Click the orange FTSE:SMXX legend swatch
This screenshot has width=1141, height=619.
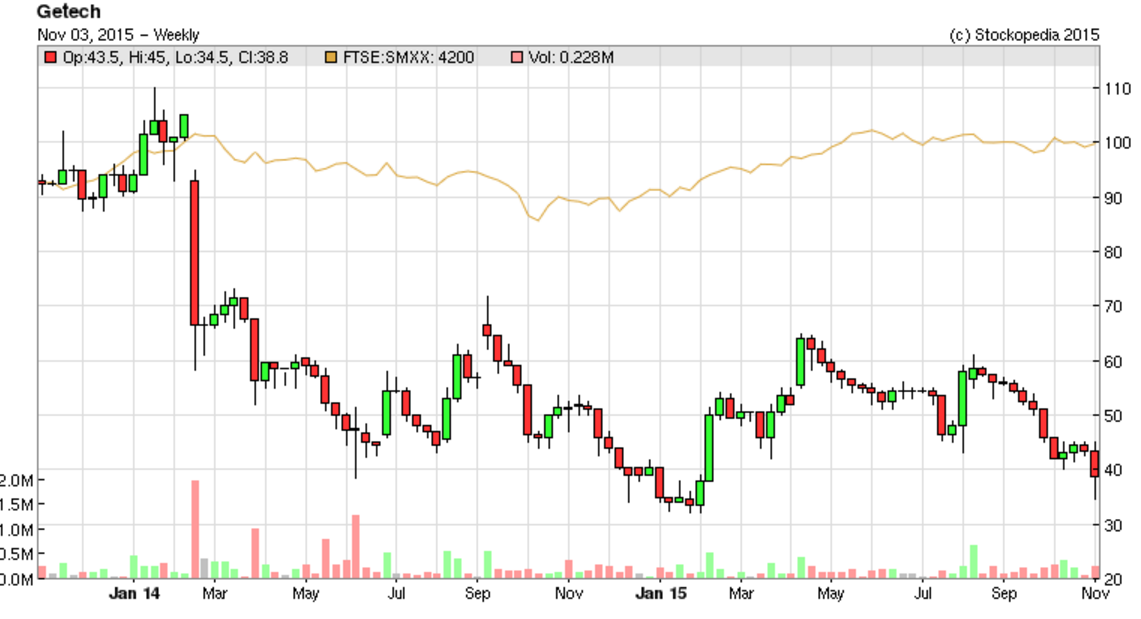(x=332, y=58)
